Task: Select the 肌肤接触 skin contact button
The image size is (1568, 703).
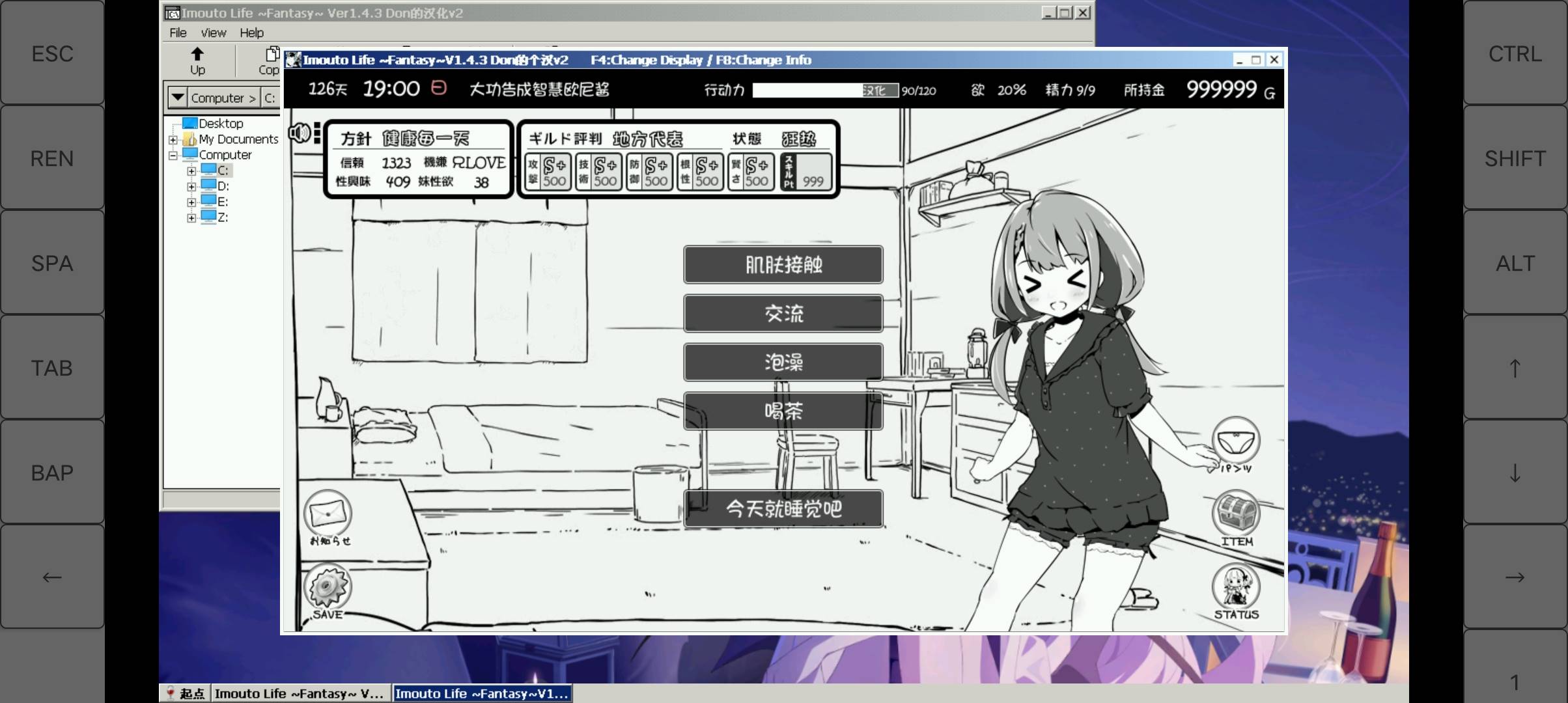Action: pos(783,264)
